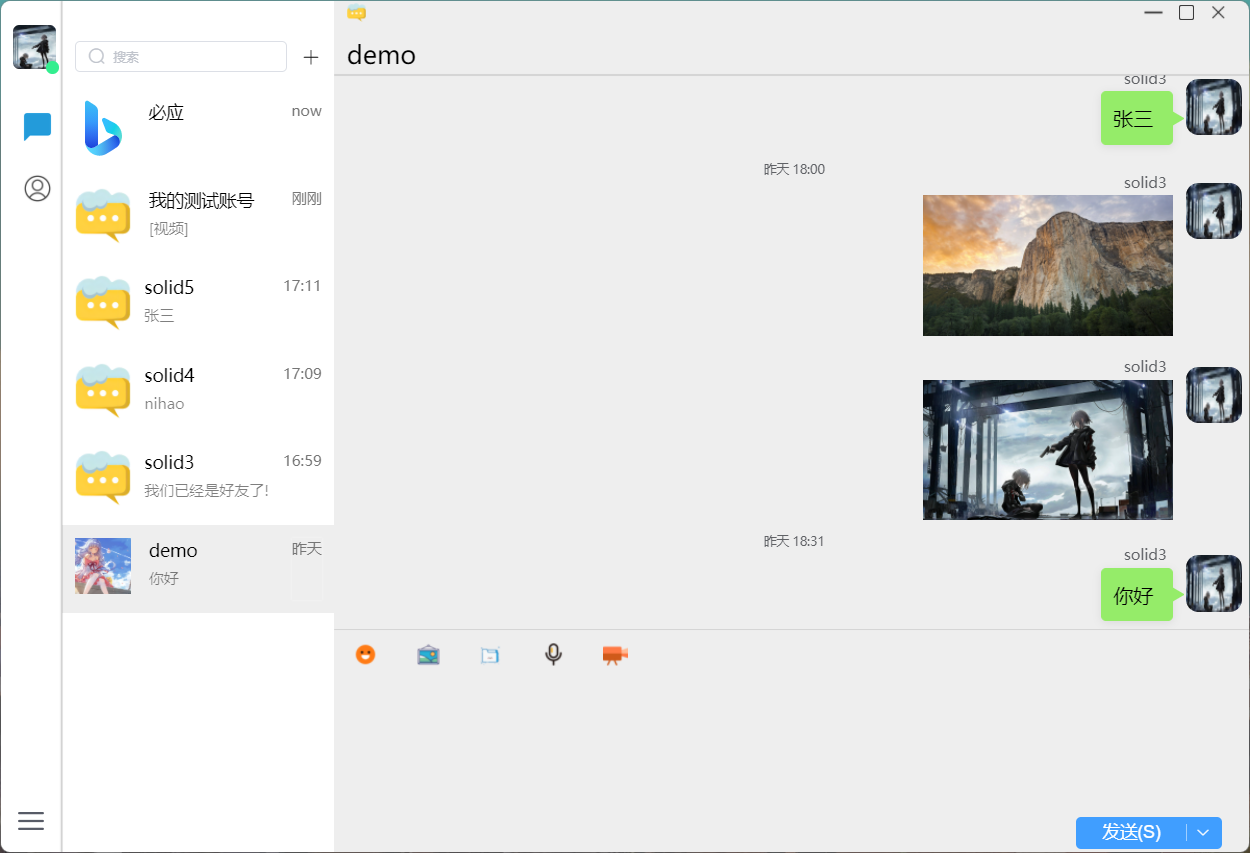The image size is (1250, 853).
Task: Click the search box
Action: point(181,56)
